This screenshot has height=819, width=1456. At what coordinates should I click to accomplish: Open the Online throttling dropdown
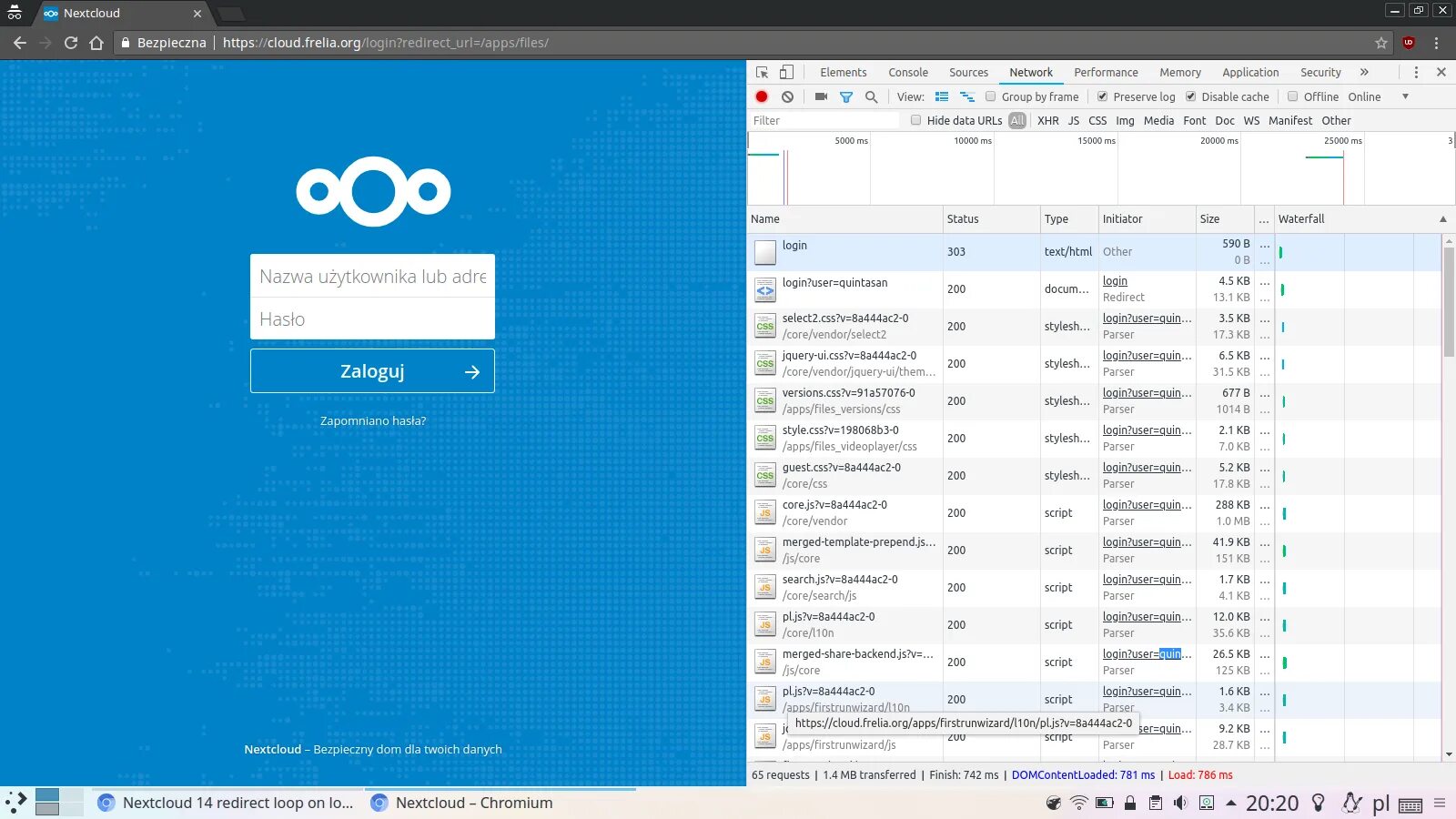[x=1378, y=96]
